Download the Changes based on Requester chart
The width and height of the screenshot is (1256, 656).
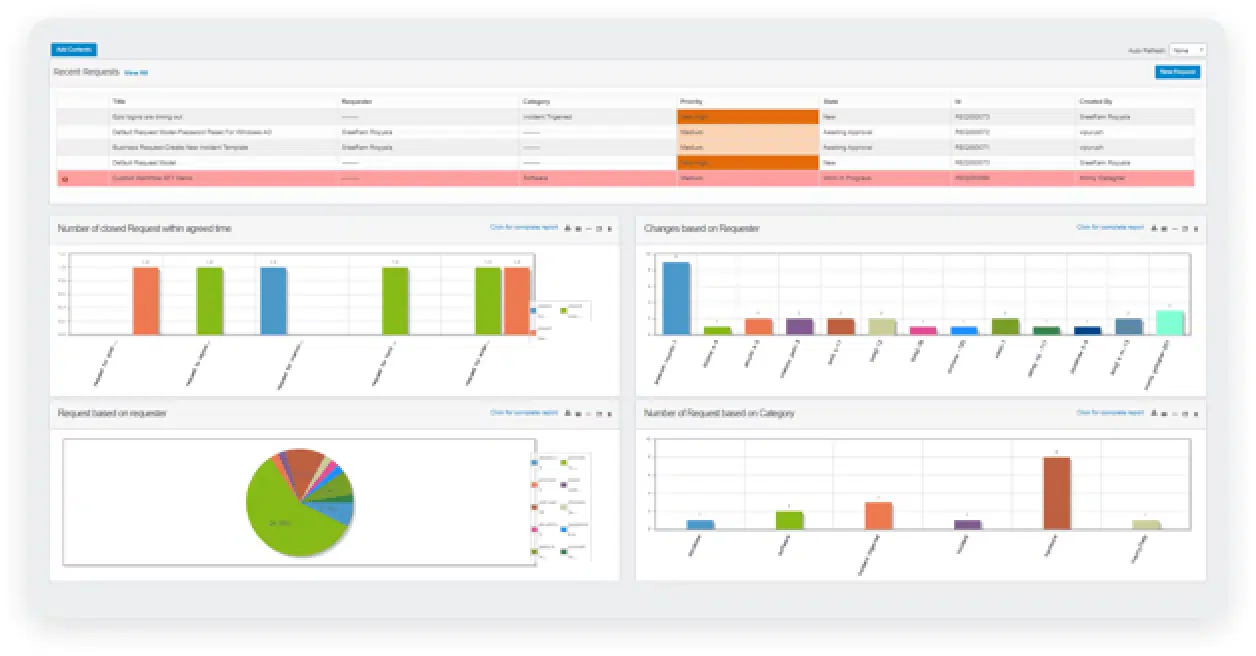click(x=1153, y=229)
